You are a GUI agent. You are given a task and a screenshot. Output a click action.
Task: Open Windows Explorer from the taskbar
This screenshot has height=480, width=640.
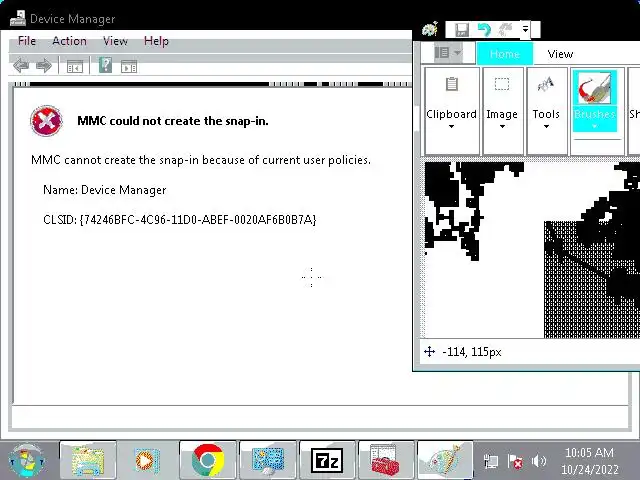(x=88, y=460)
